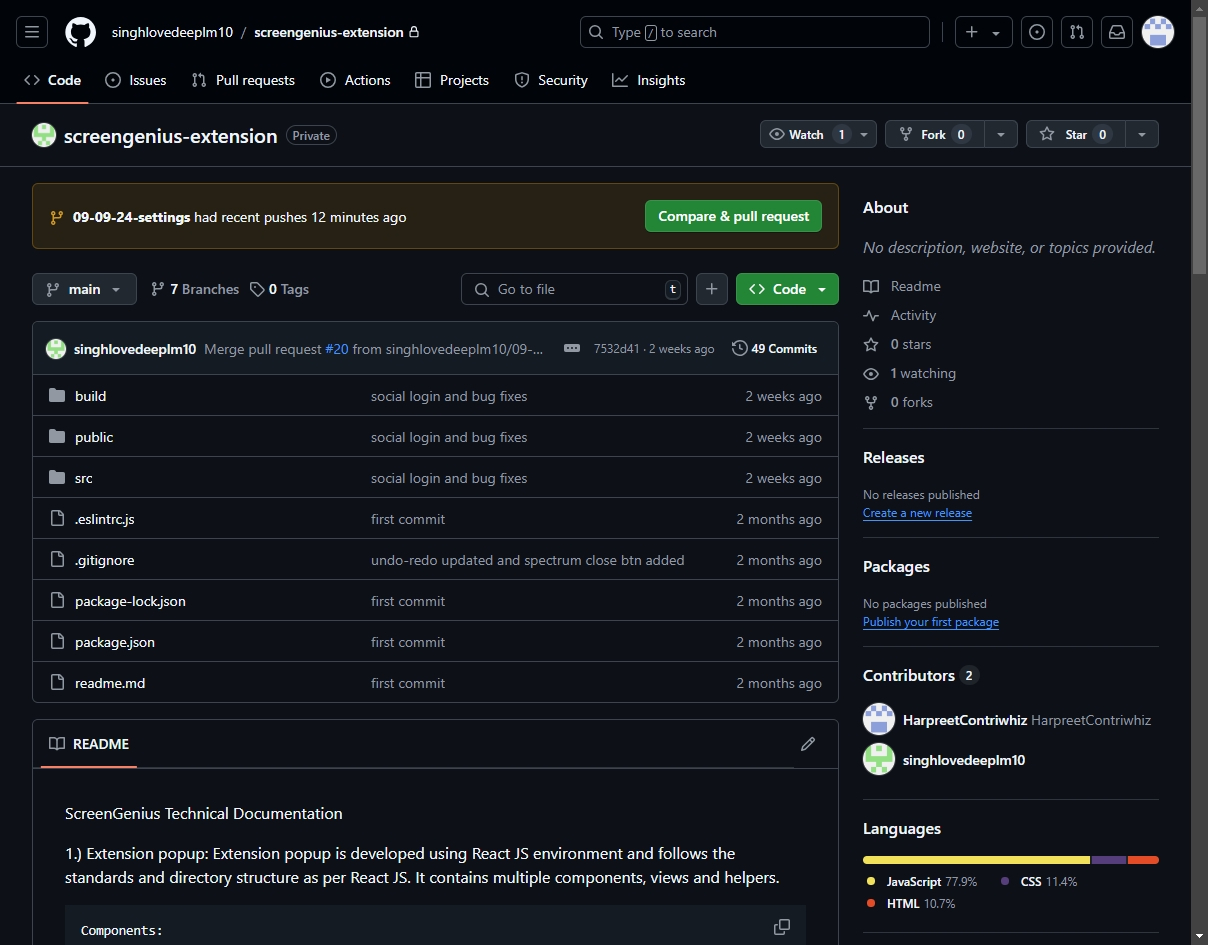This screenshot has width=1208, height=945.
Task: Open the main branch switcher dropdown
Action: [84, 289]
